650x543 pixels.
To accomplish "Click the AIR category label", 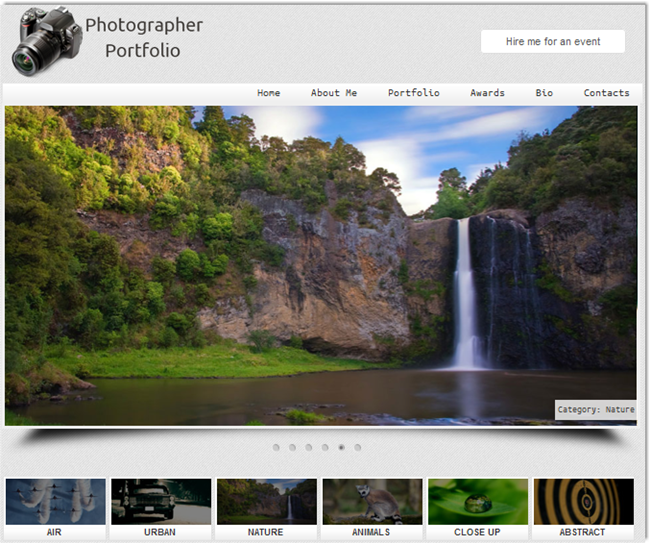I will point(54,532).
